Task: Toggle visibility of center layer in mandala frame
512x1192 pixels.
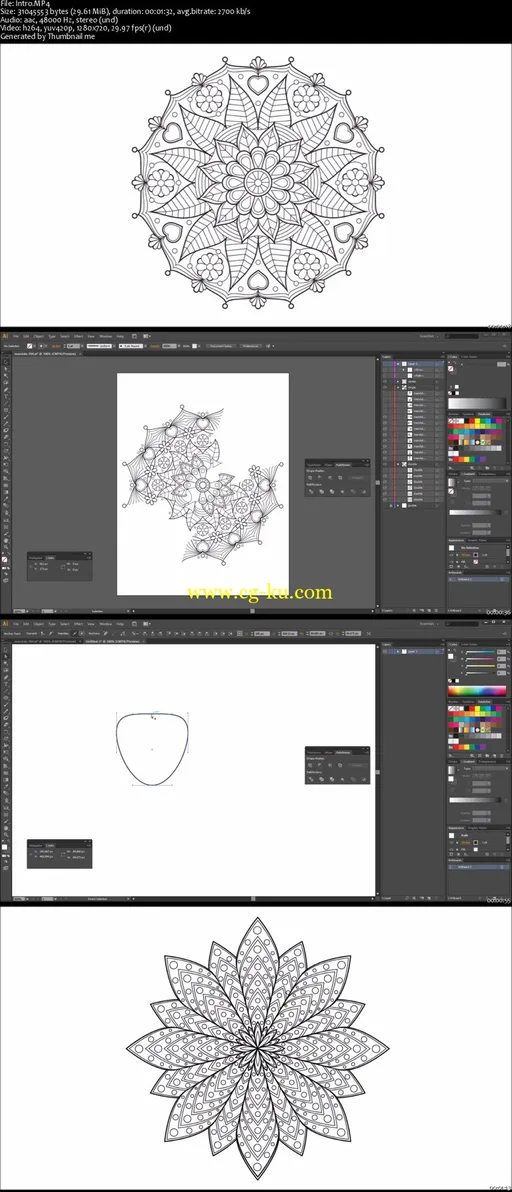Action: [385, 382]
